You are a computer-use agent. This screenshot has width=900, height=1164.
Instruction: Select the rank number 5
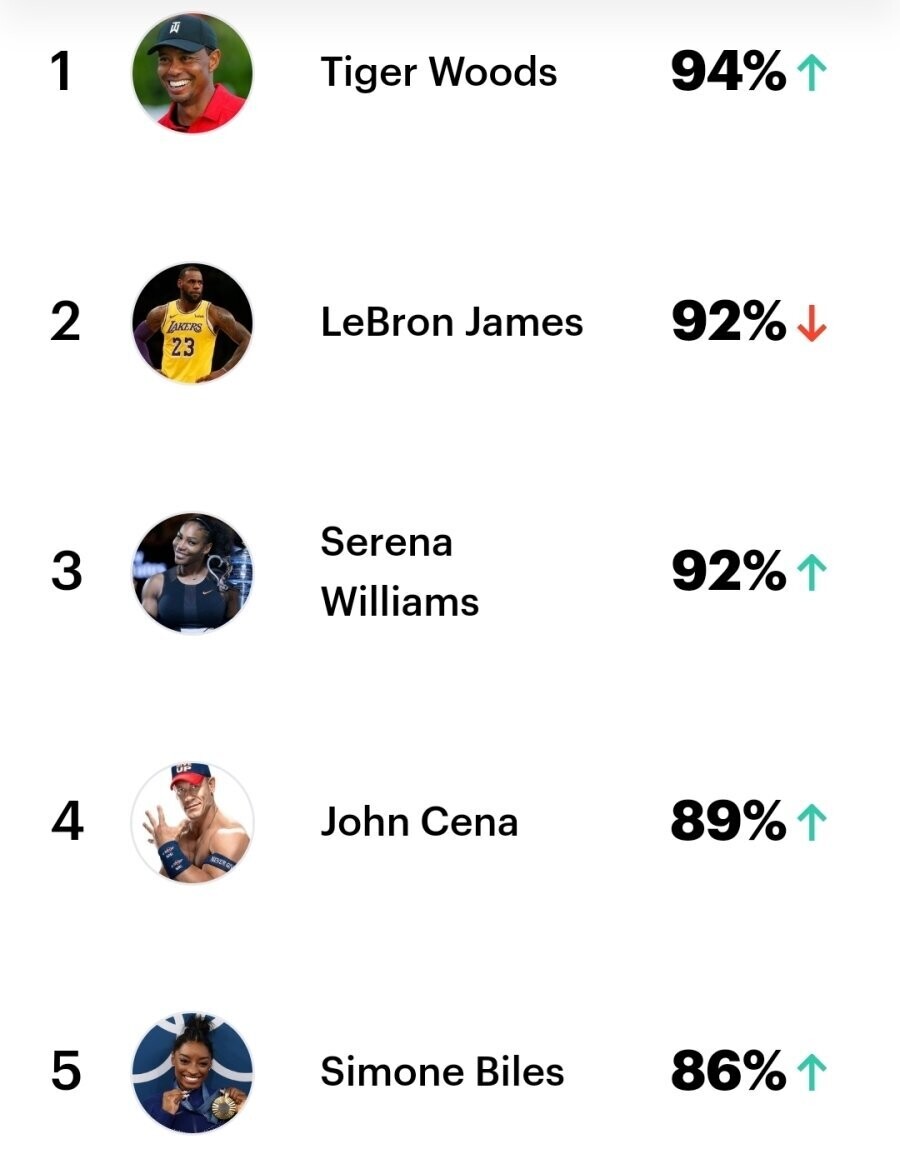[x=65, y=1073]
